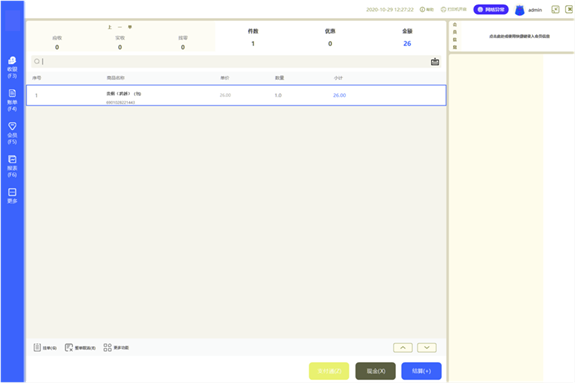575x383 pixels.
Task: Click the keyboard icon in search bar
Action: coord(435,62)
